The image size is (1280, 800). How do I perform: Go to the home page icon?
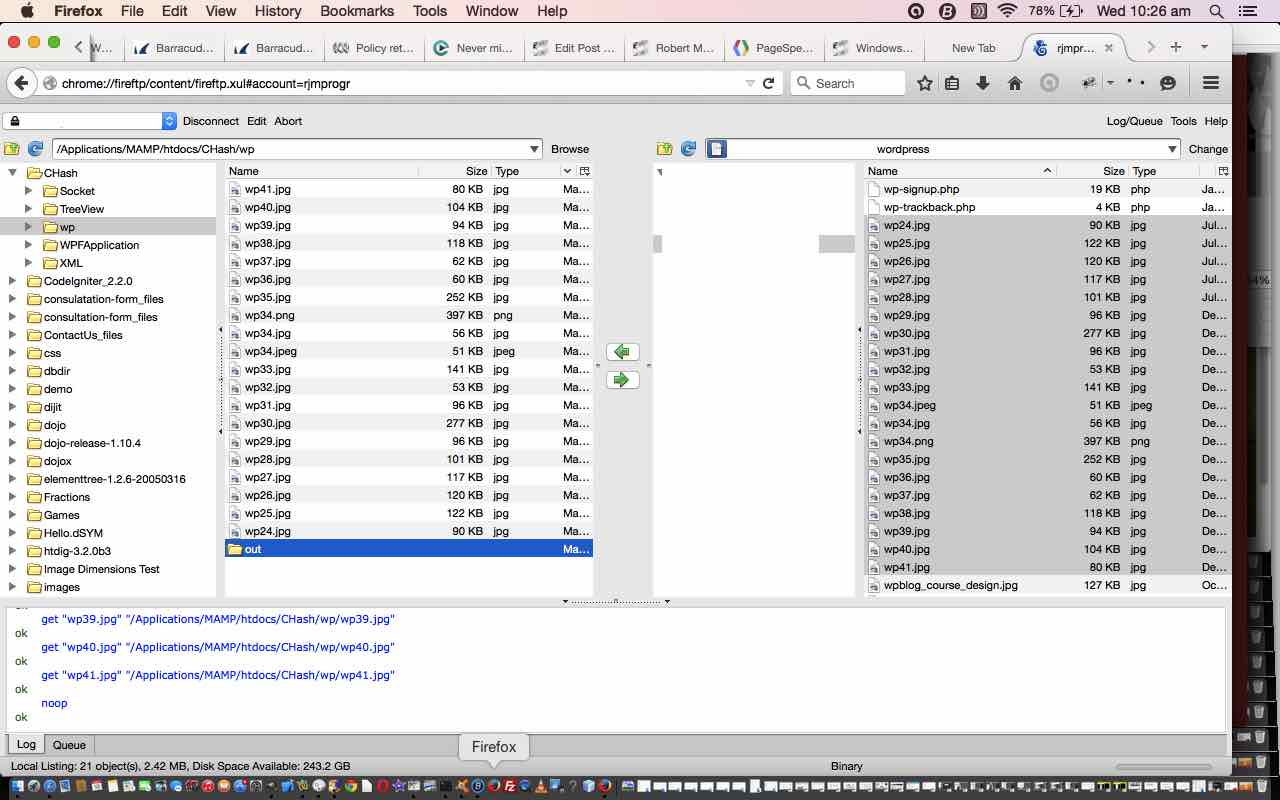pos(1015,83)
